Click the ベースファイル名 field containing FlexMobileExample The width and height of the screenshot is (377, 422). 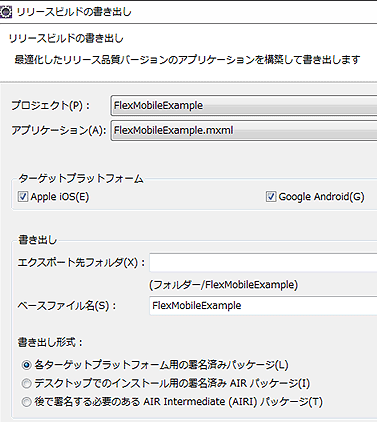263,306
